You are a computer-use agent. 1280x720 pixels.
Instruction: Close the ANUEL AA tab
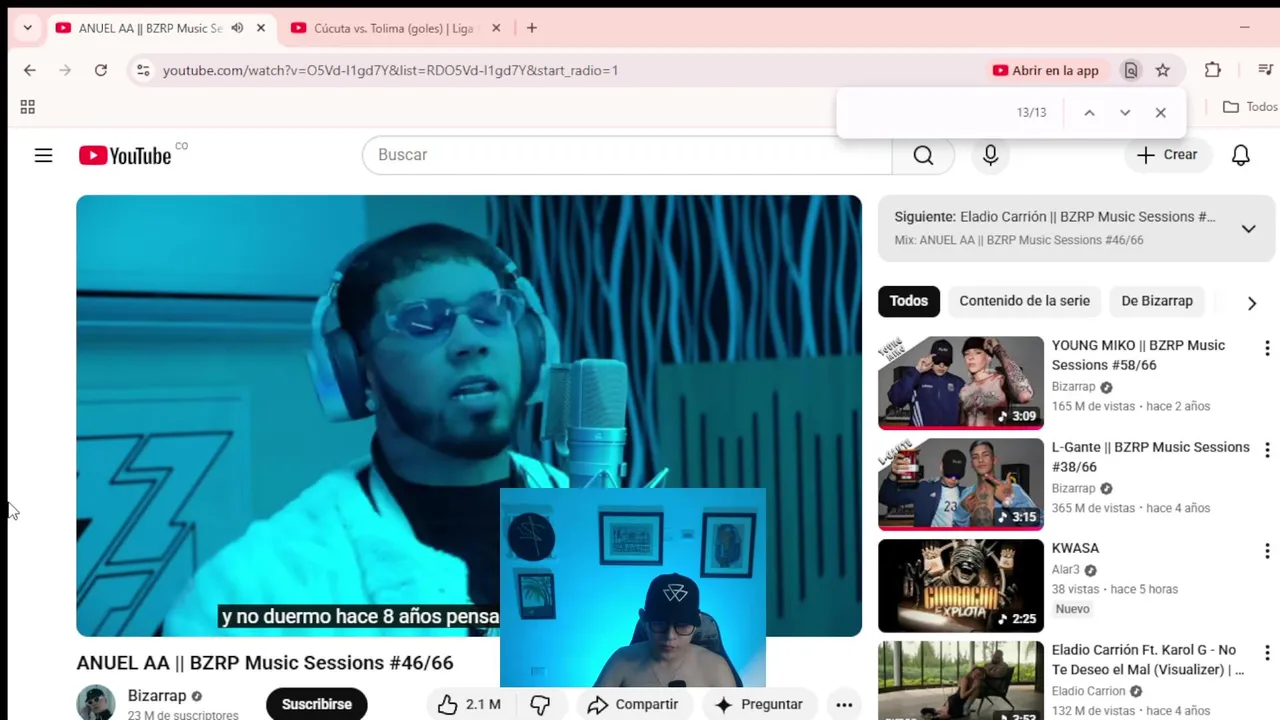click(261, 28)
